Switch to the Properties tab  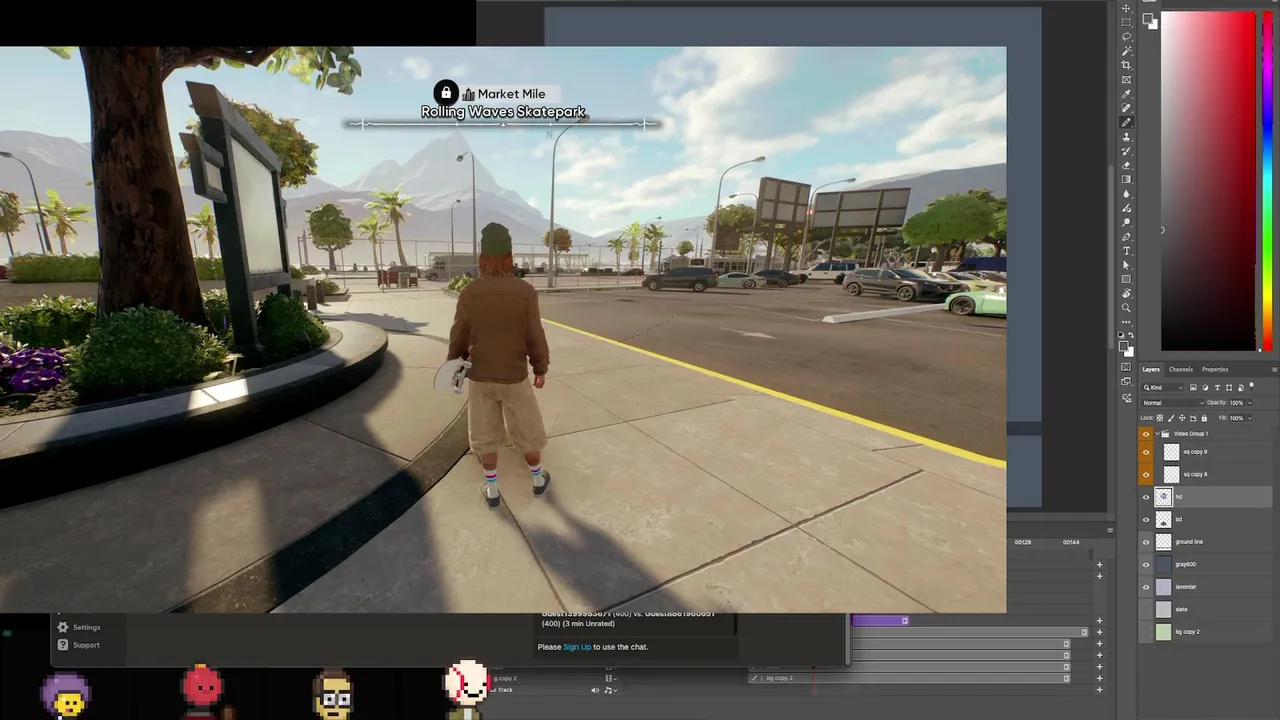click(x=1215, y=369)
